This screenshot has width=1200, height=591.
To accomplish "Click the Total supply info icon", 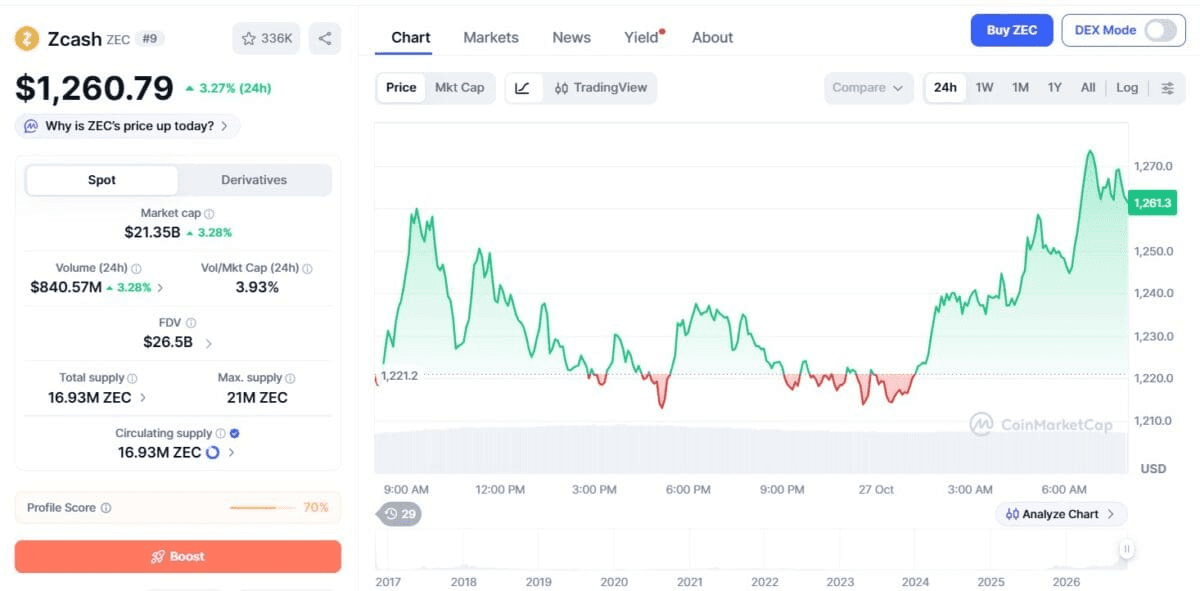I will [132, 379].
